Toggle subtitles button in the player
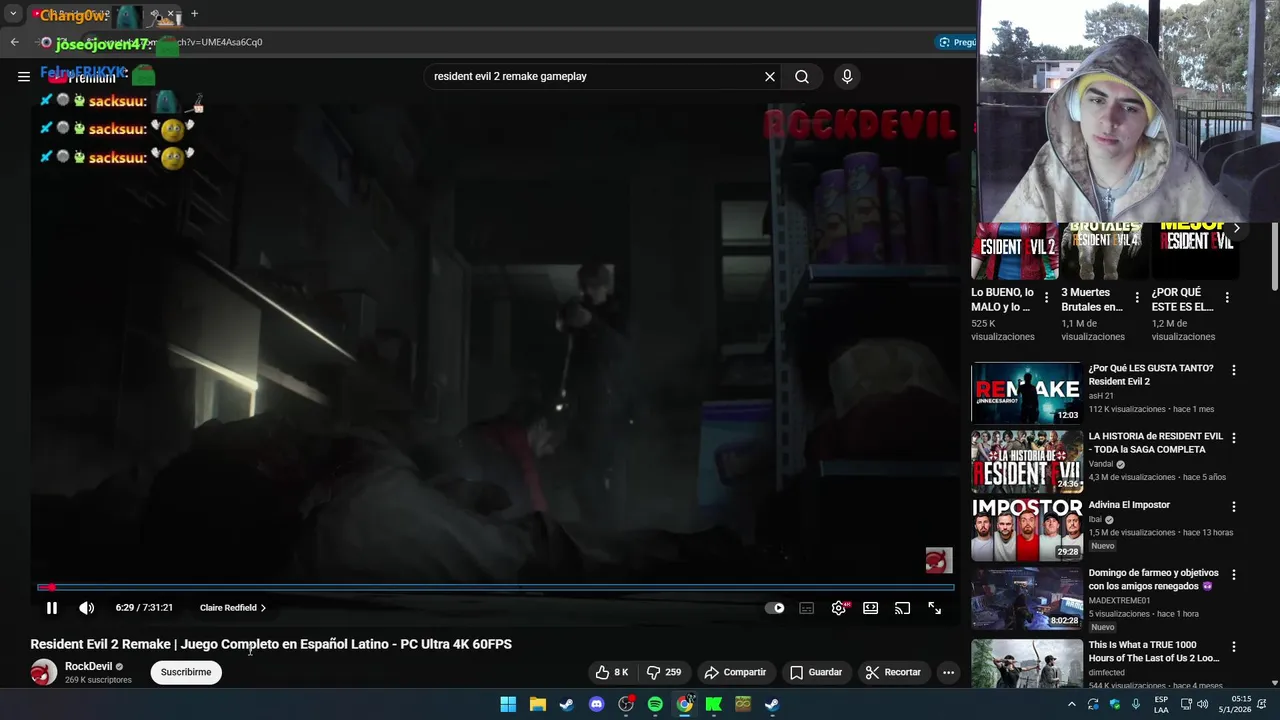The image size is (1280, 720). pos(807,608)
